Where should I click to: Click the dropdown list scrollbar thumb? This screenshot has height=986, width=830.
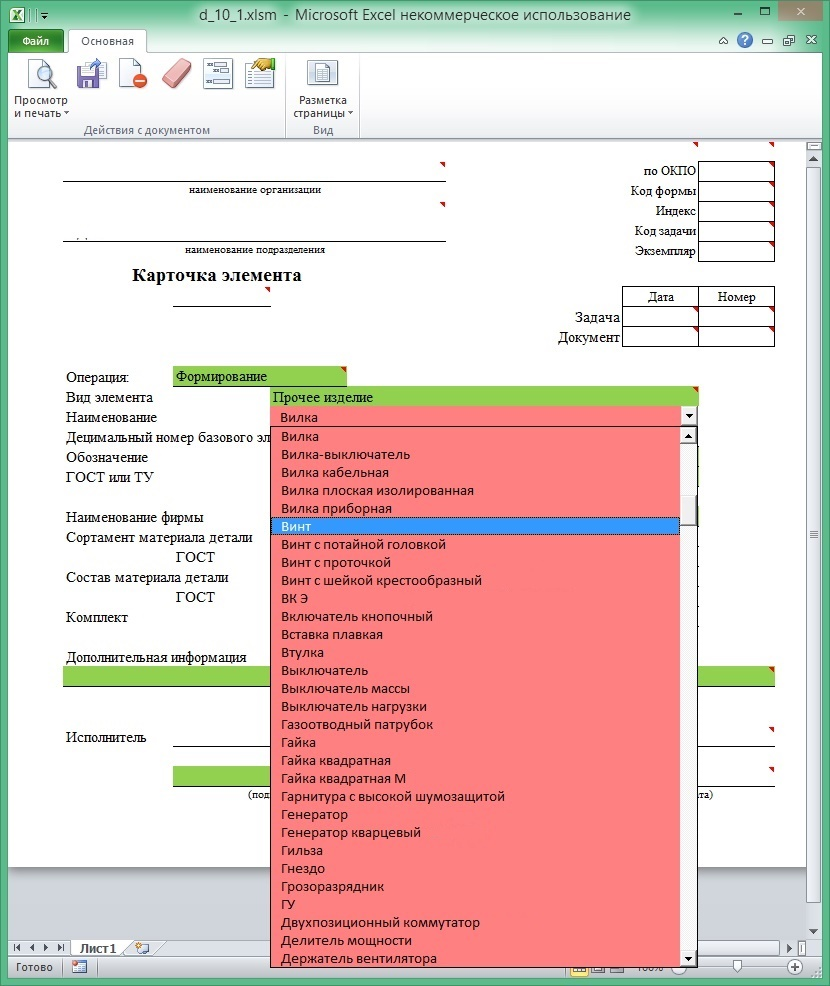click(689, 509)
